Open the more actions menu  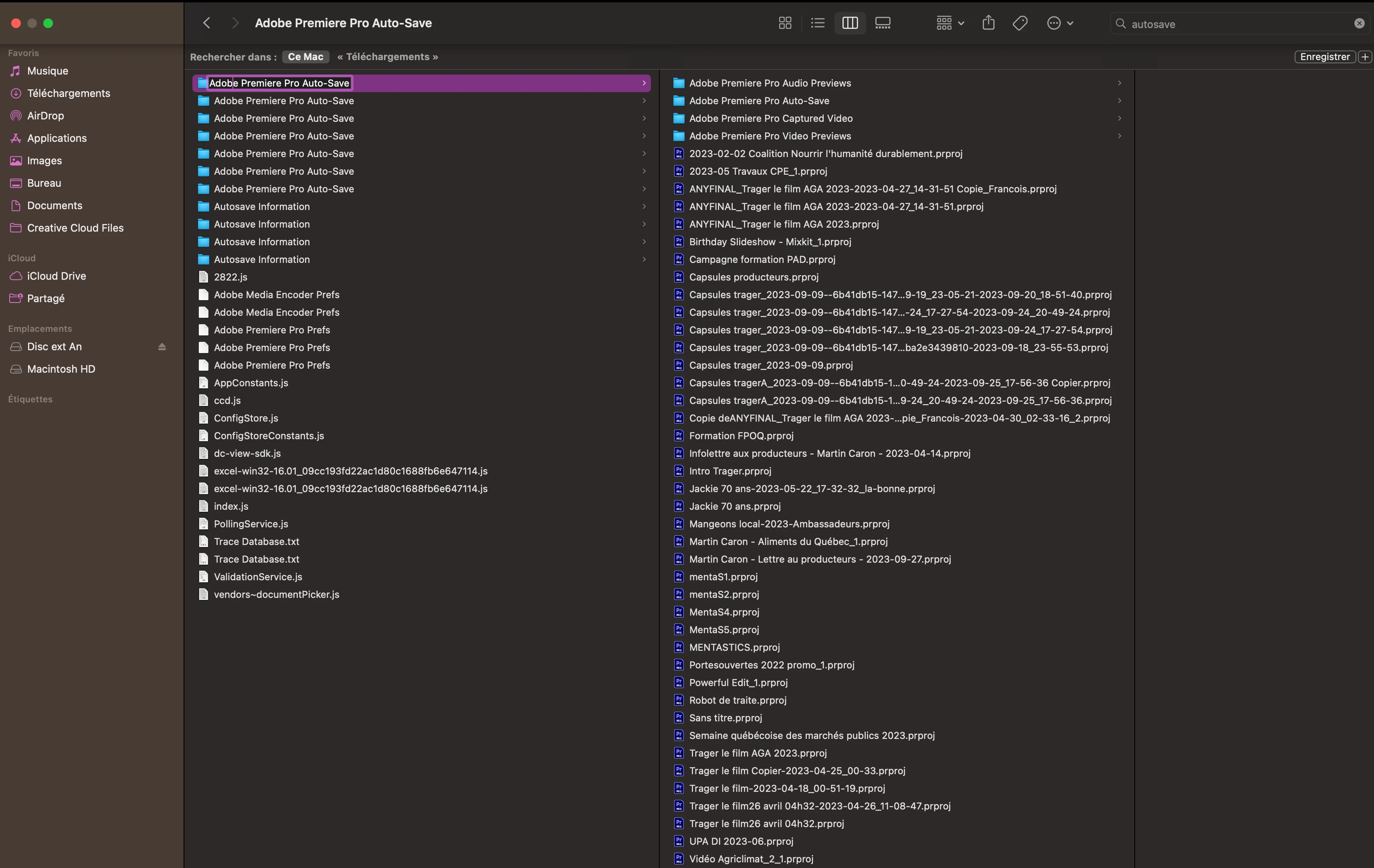pyautogui.click(x=1060, y=23)
